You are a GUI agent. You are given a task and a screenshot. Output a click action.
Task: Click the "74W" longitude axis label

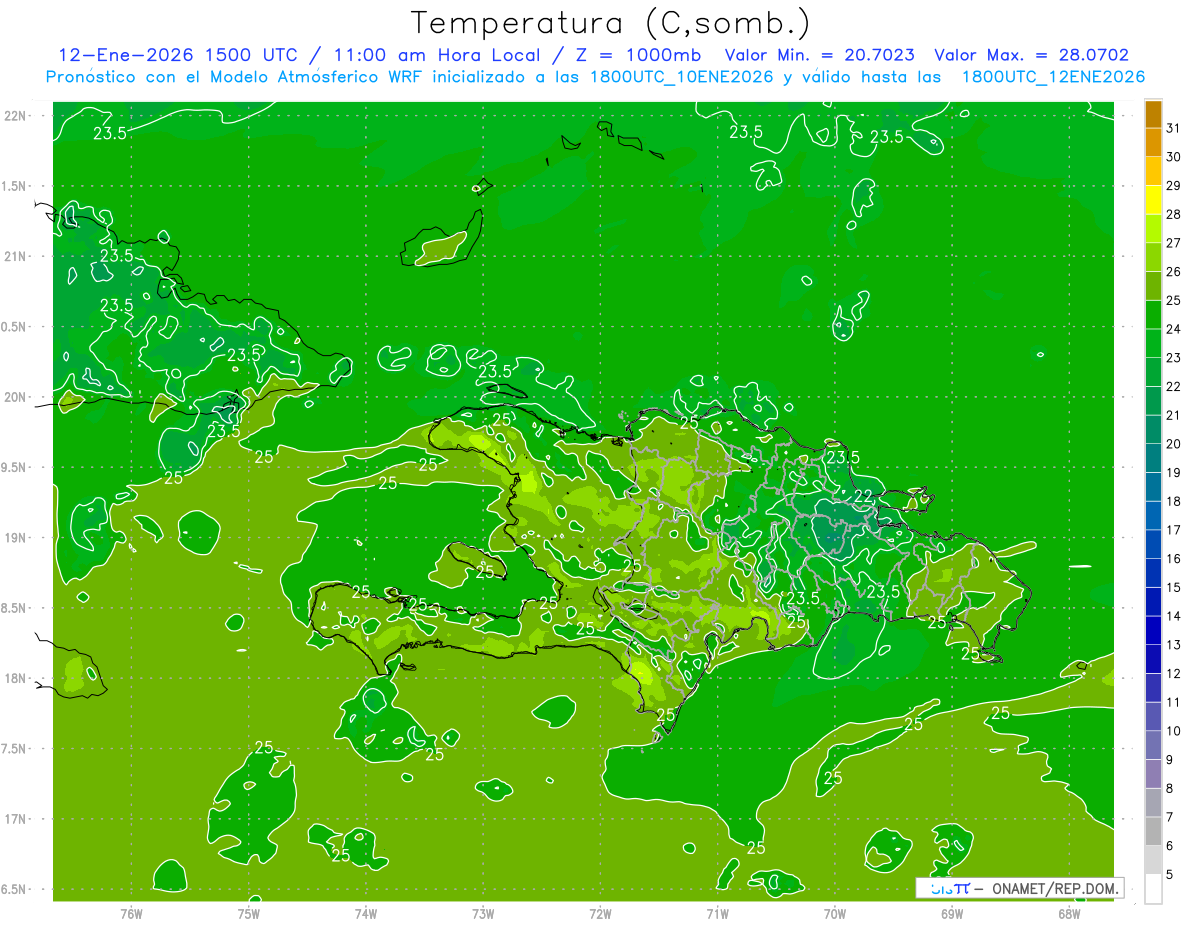pos(365,914)
